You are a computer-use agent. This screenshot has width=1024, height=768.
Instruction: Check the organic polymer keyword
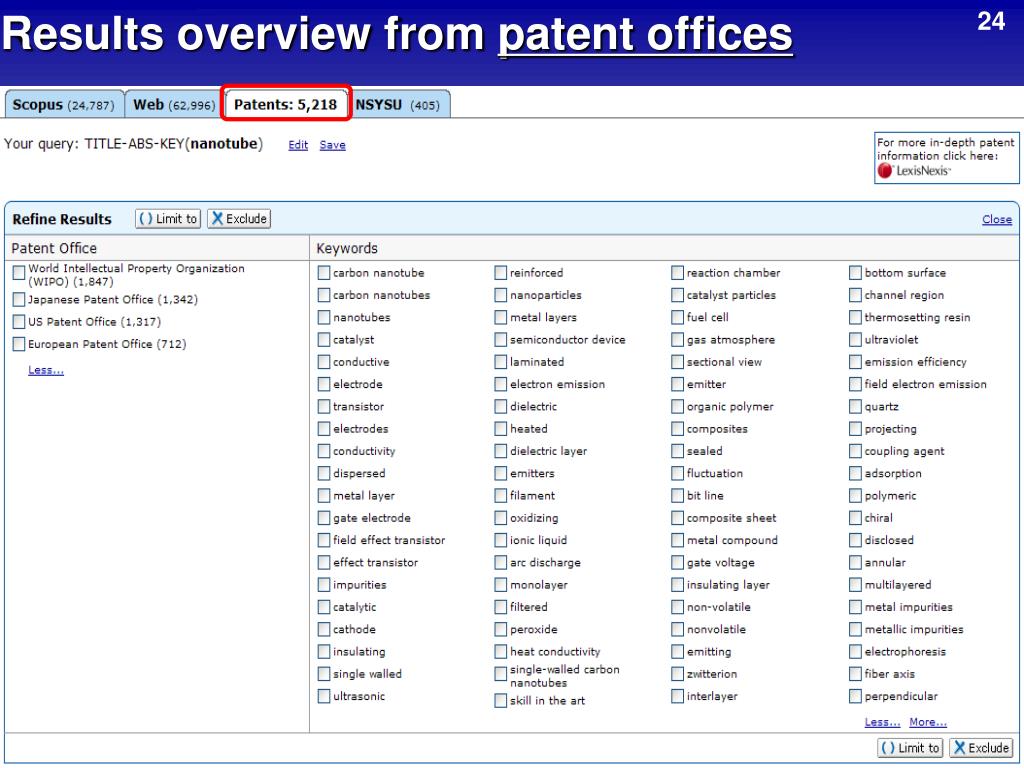coord(678,406)
